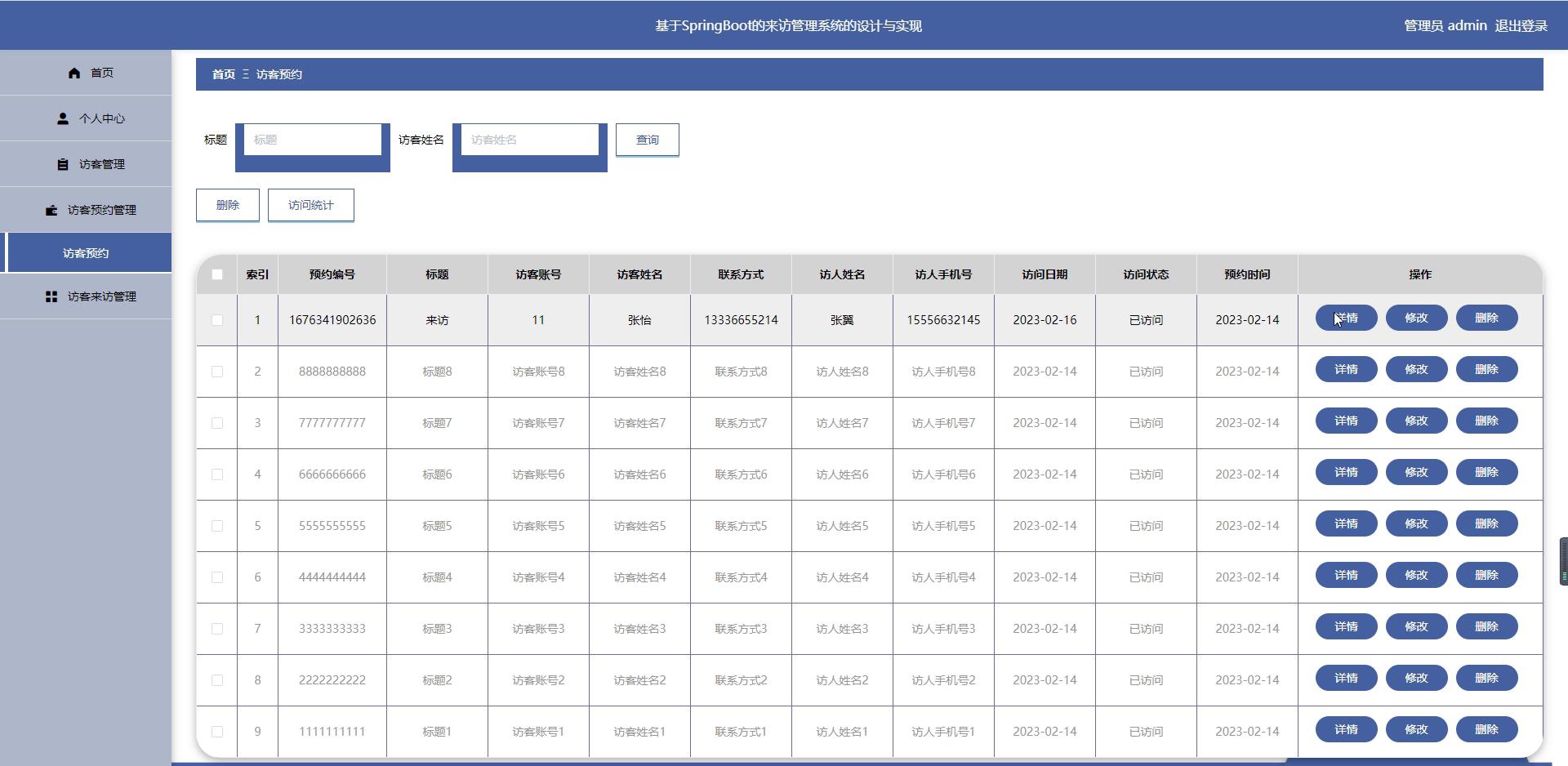Image resolution: width=1568 pixels, height=766 pixels.
Task: Click 管理员 admin in header
Action: (x=1445, y=25)
